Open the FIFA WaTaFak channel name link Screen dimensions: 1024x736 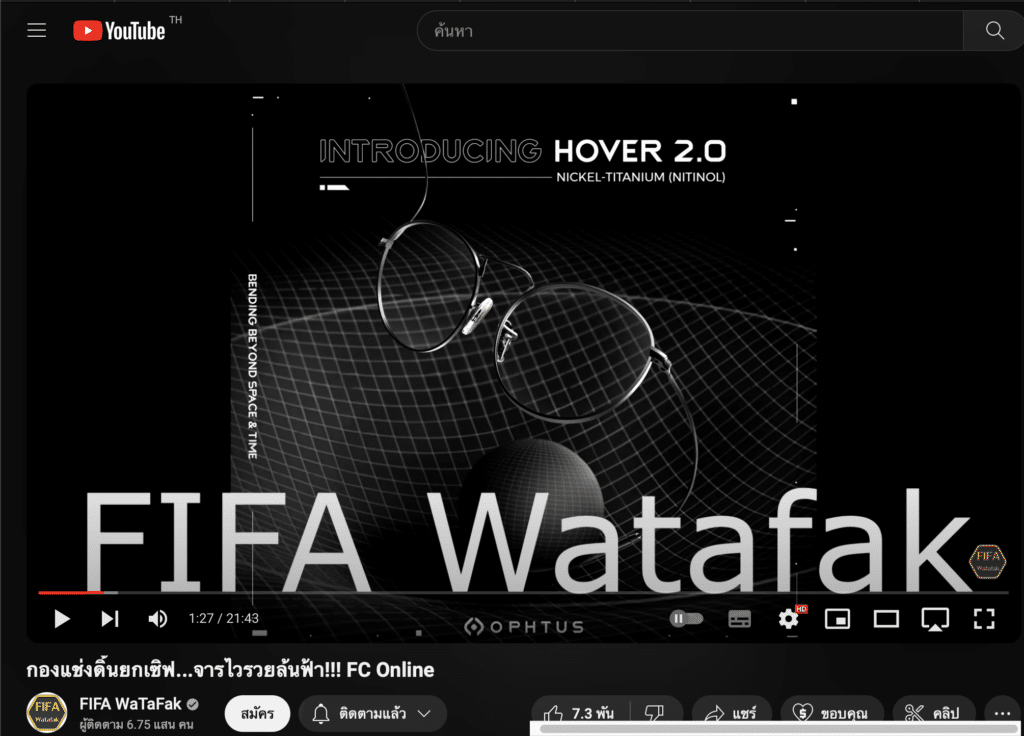[x=130, y=703]
